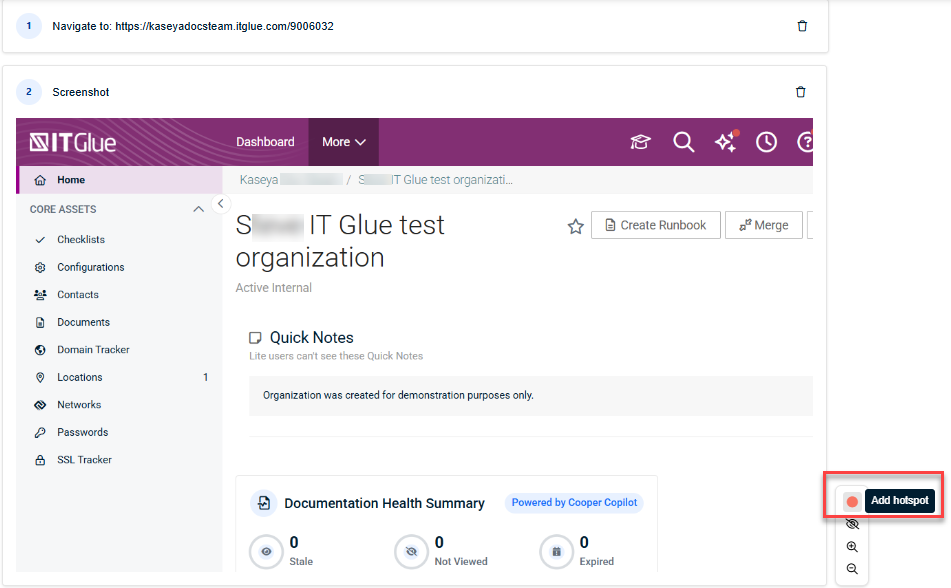The height and width of the screenshot is (588, 951).
Task: Toggle the favorite star for the organization
Action: click(576, 226)
